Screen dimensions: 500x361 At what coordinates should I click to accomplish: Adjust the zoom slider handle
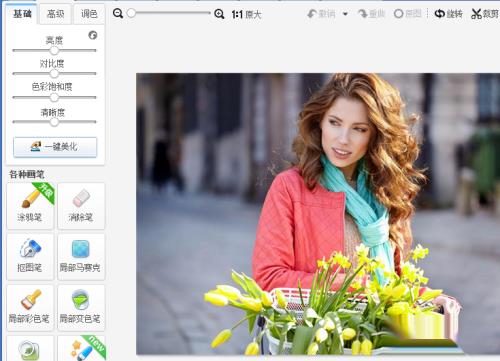point(131,13)
